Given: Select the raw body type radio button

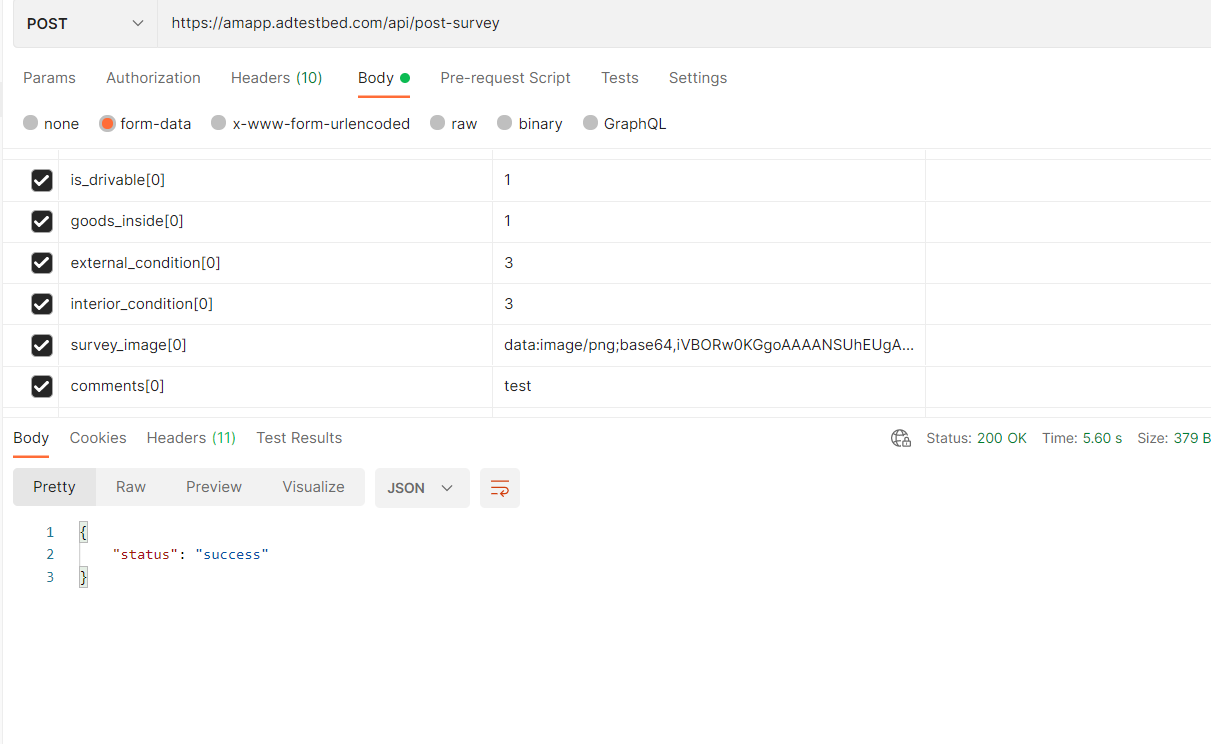Looking at the screenshot, I should coord(438,123).
